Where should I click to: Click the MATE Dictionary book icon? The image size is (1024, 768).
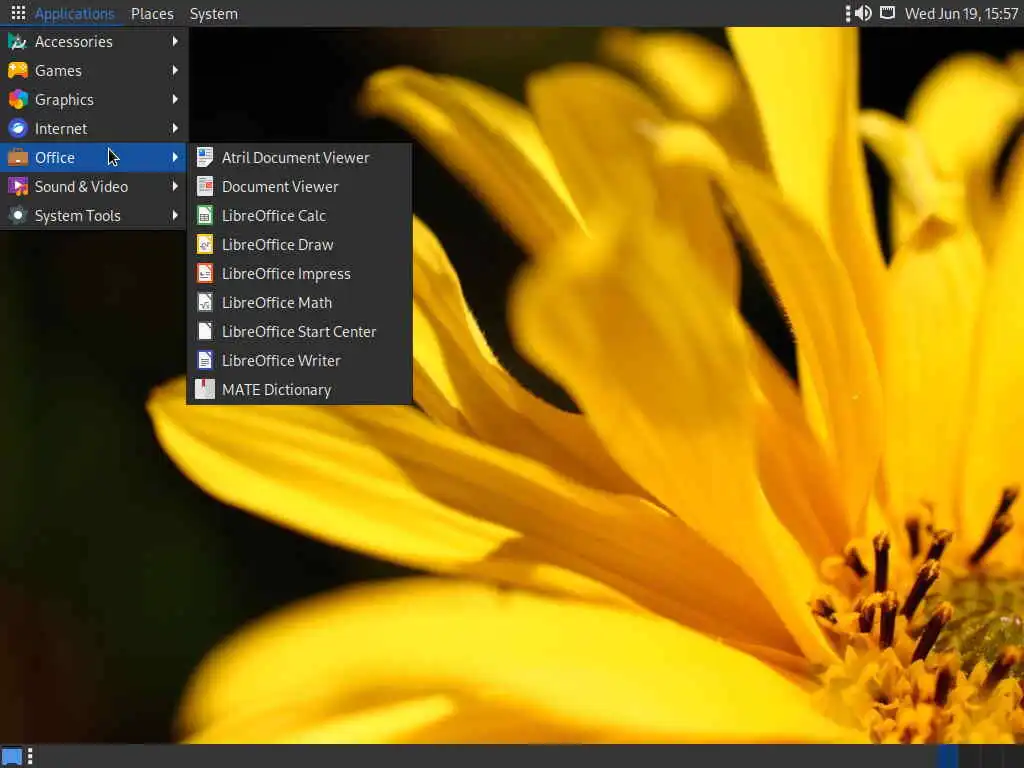(x=205, y=390)
